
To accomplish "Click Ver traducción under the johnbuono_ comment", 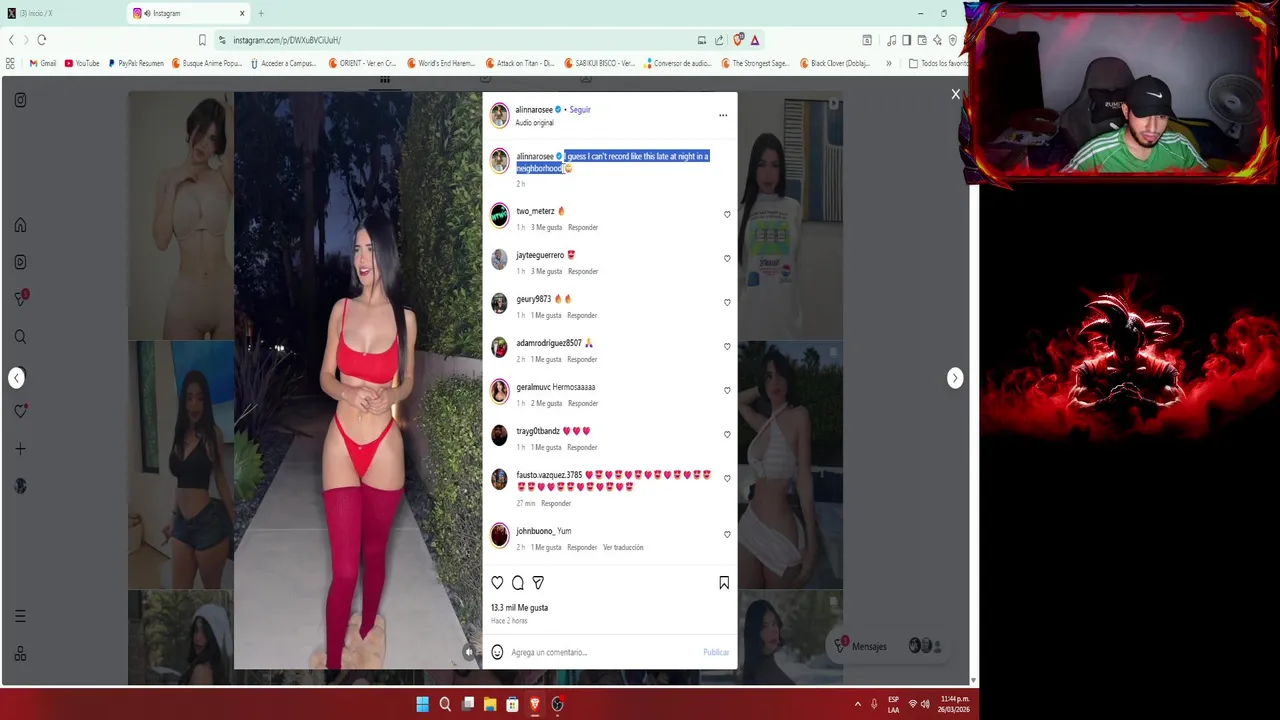I will 623,547.
